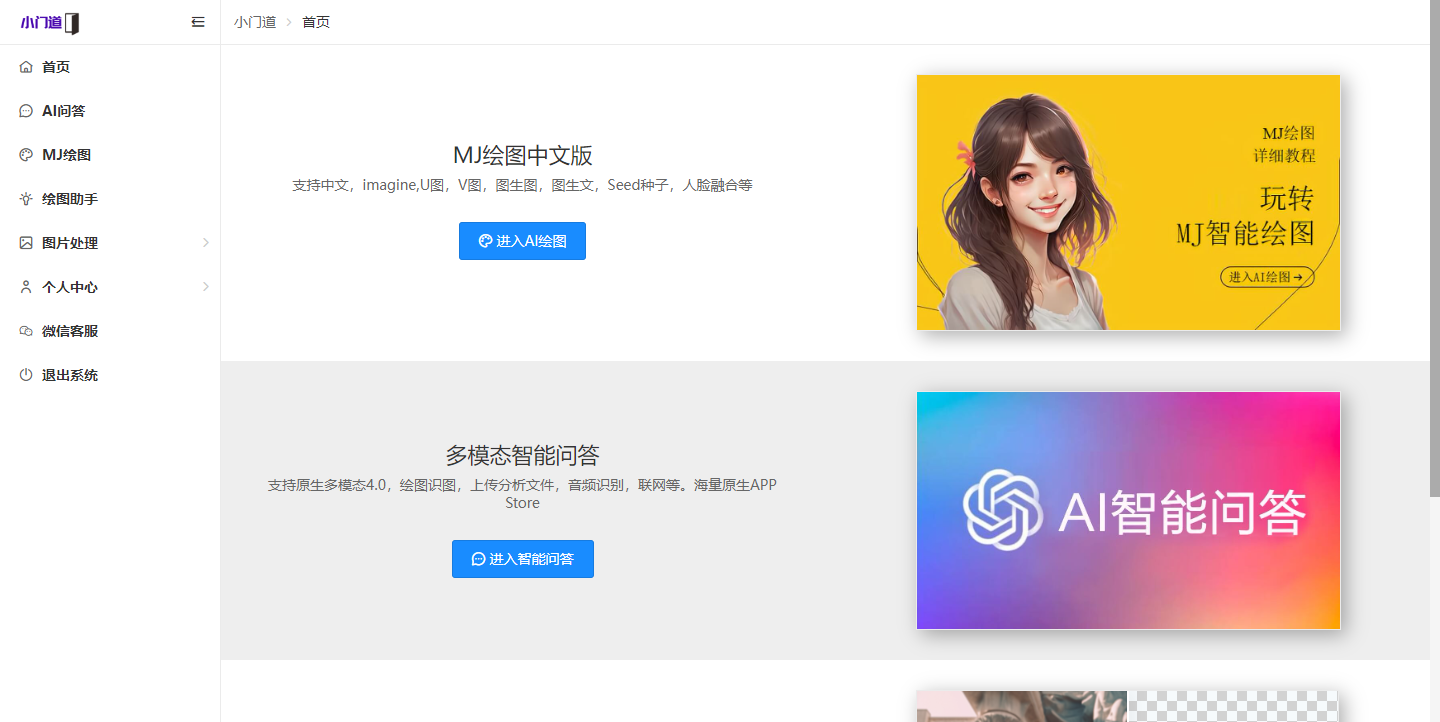This screenshot has height=722, width=1440.
Task: Click 首页 in the breadcrumb
Action: tap(316, 22)
